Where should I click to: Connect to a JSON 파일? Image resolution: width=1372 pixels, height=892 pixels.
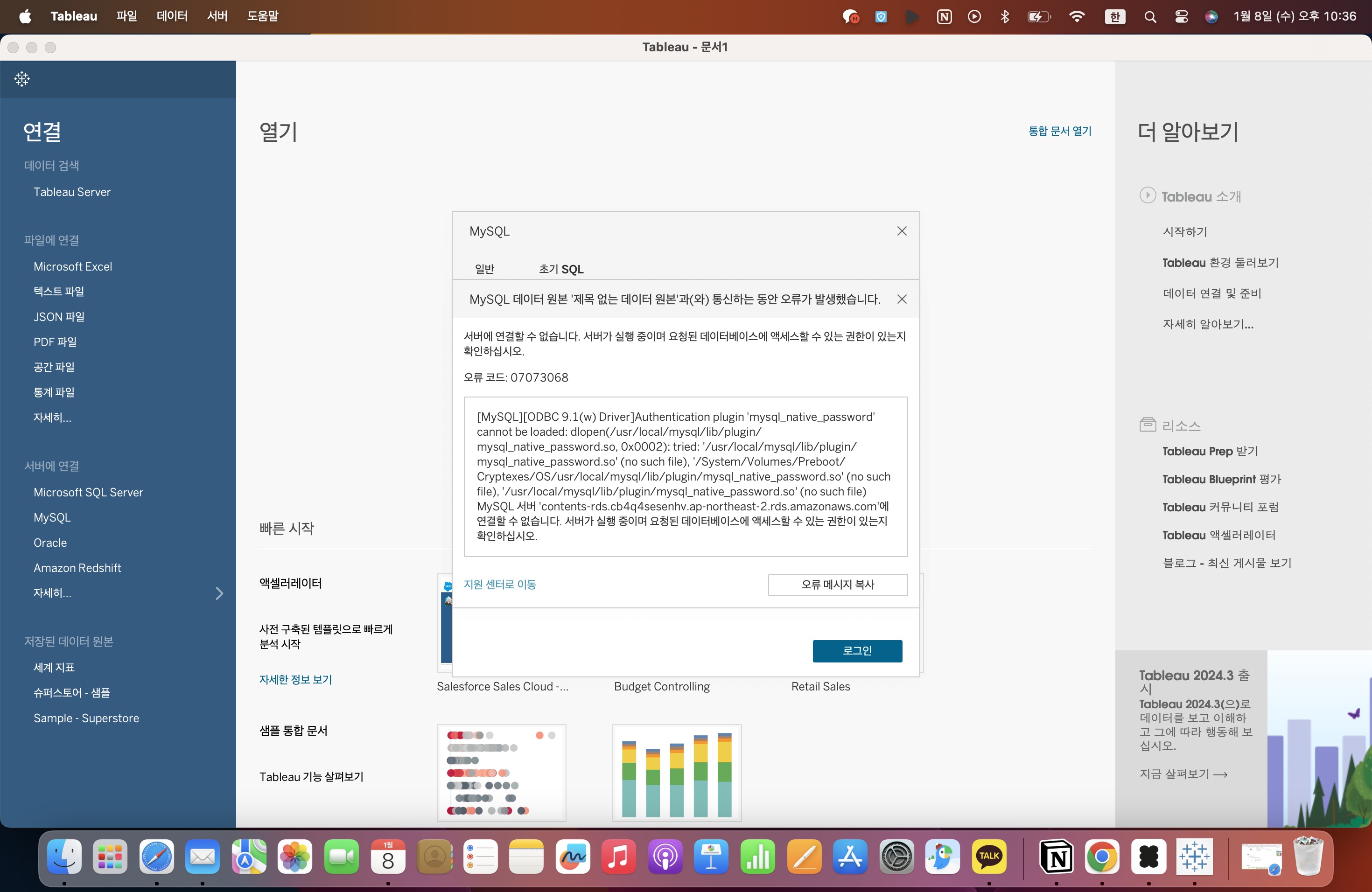click(59, 316)
